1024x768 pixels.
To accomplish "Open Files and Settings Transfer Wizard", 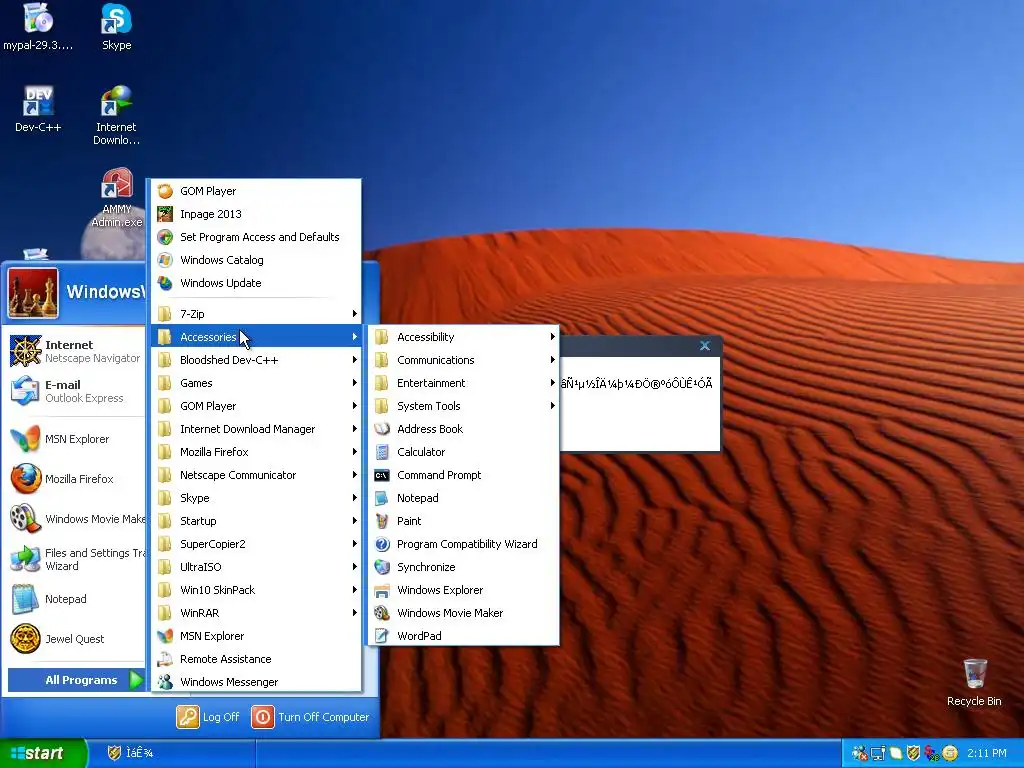I will 76,559.
